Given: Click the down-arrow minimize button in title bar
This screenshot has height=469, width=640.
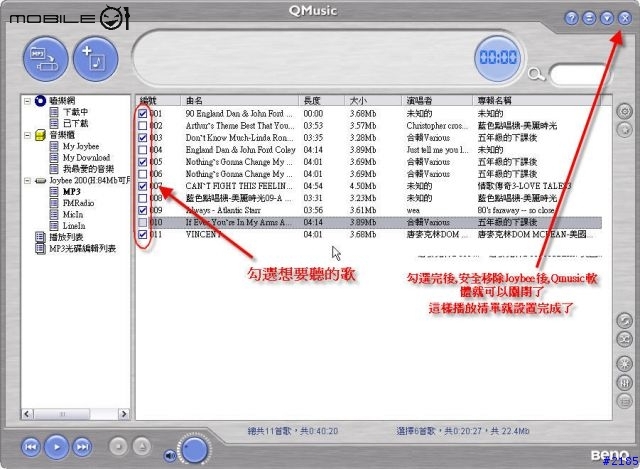Looking at the screenshot, I should point(607,18).
